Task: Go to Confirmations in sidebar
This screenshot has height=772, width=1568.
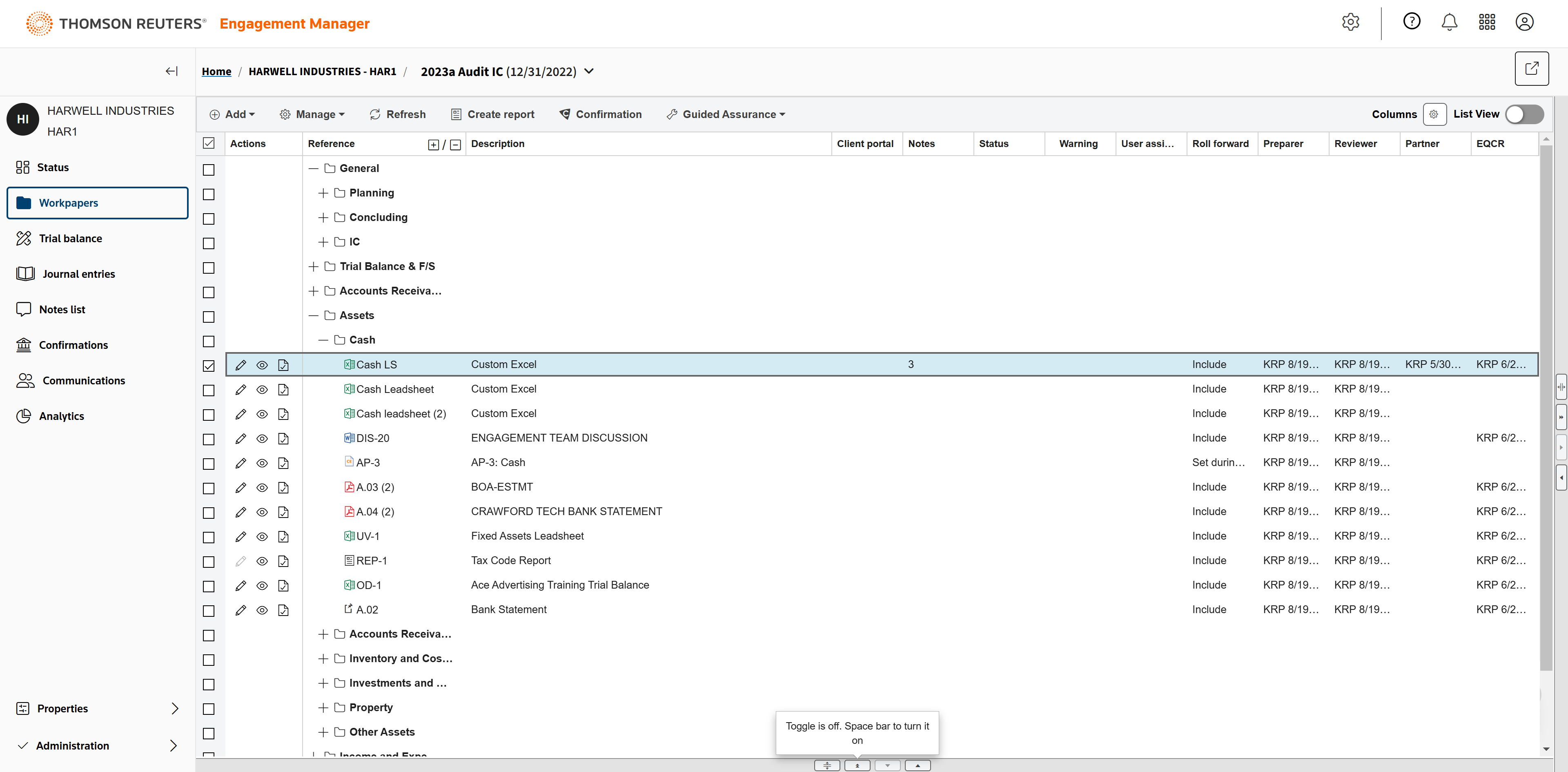Action: [x=73, y=345]
